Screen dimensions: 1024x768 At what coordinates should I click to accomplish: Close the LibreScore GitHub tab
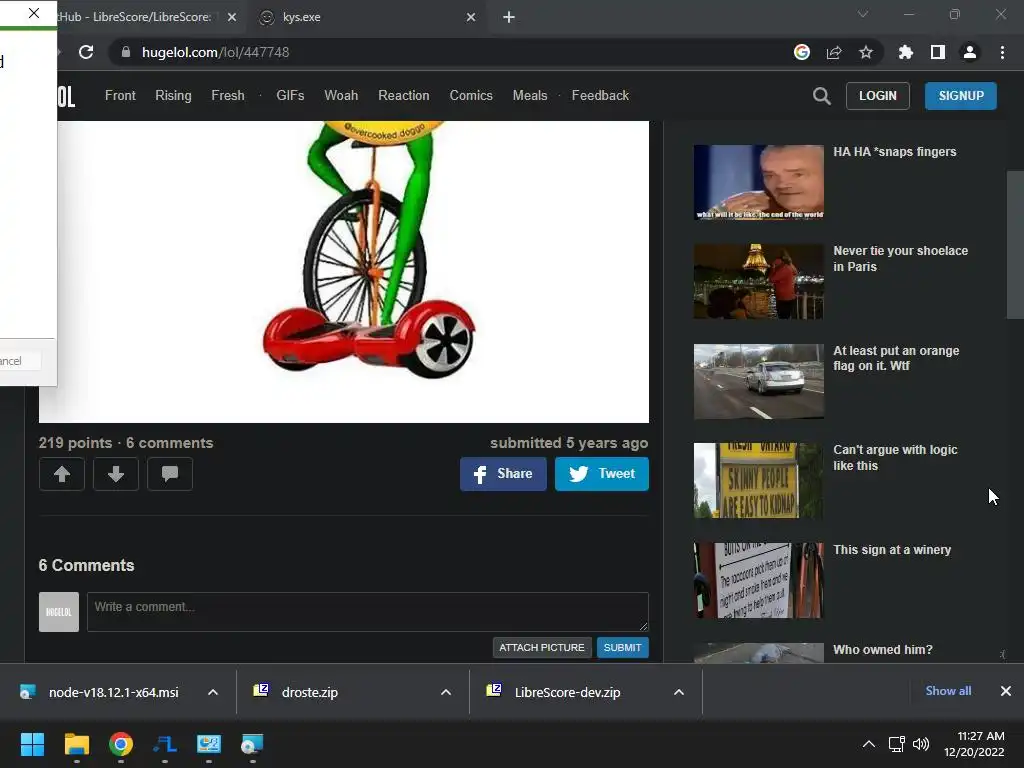click(x=232, y=17)
